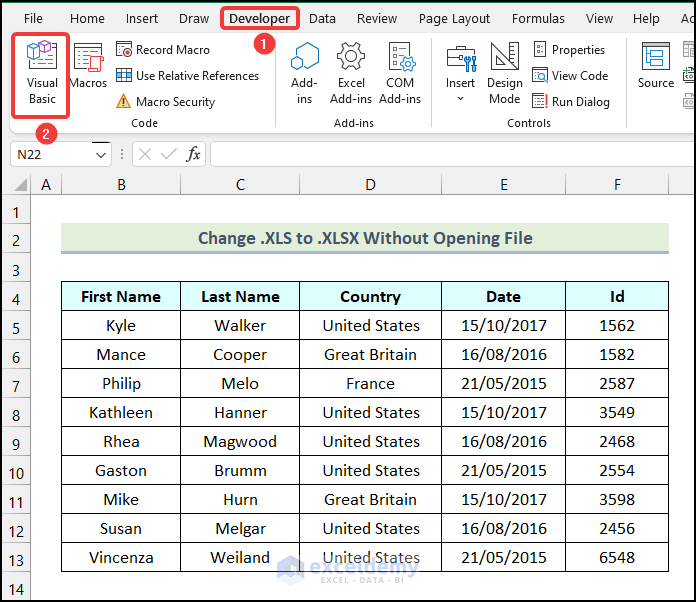This screenshot has width=696, height=602.
Task: Switch to the Draw tab
Action: 194,19
